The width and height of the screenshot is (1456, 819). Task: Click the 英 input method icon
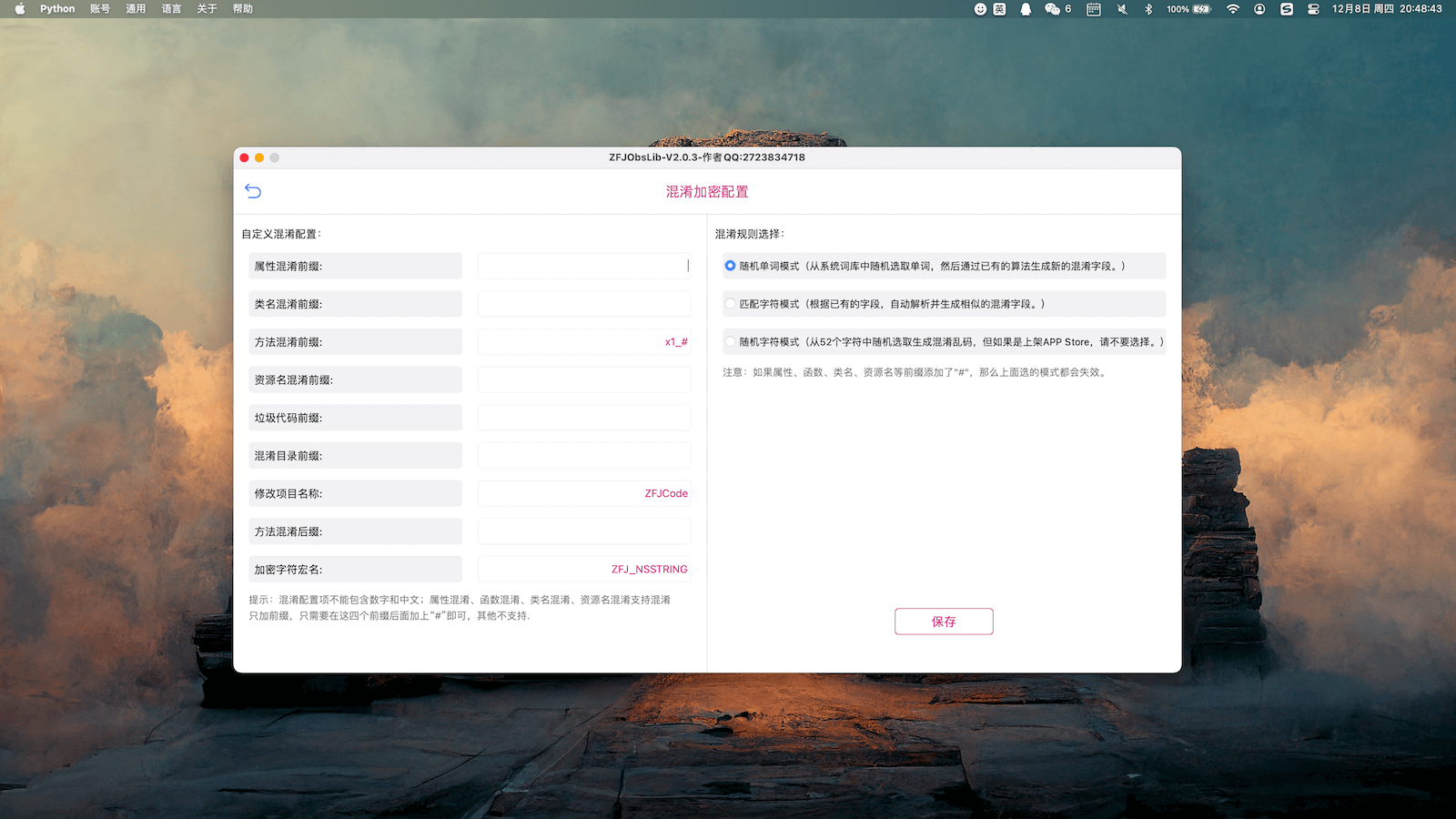point(1000,9)
